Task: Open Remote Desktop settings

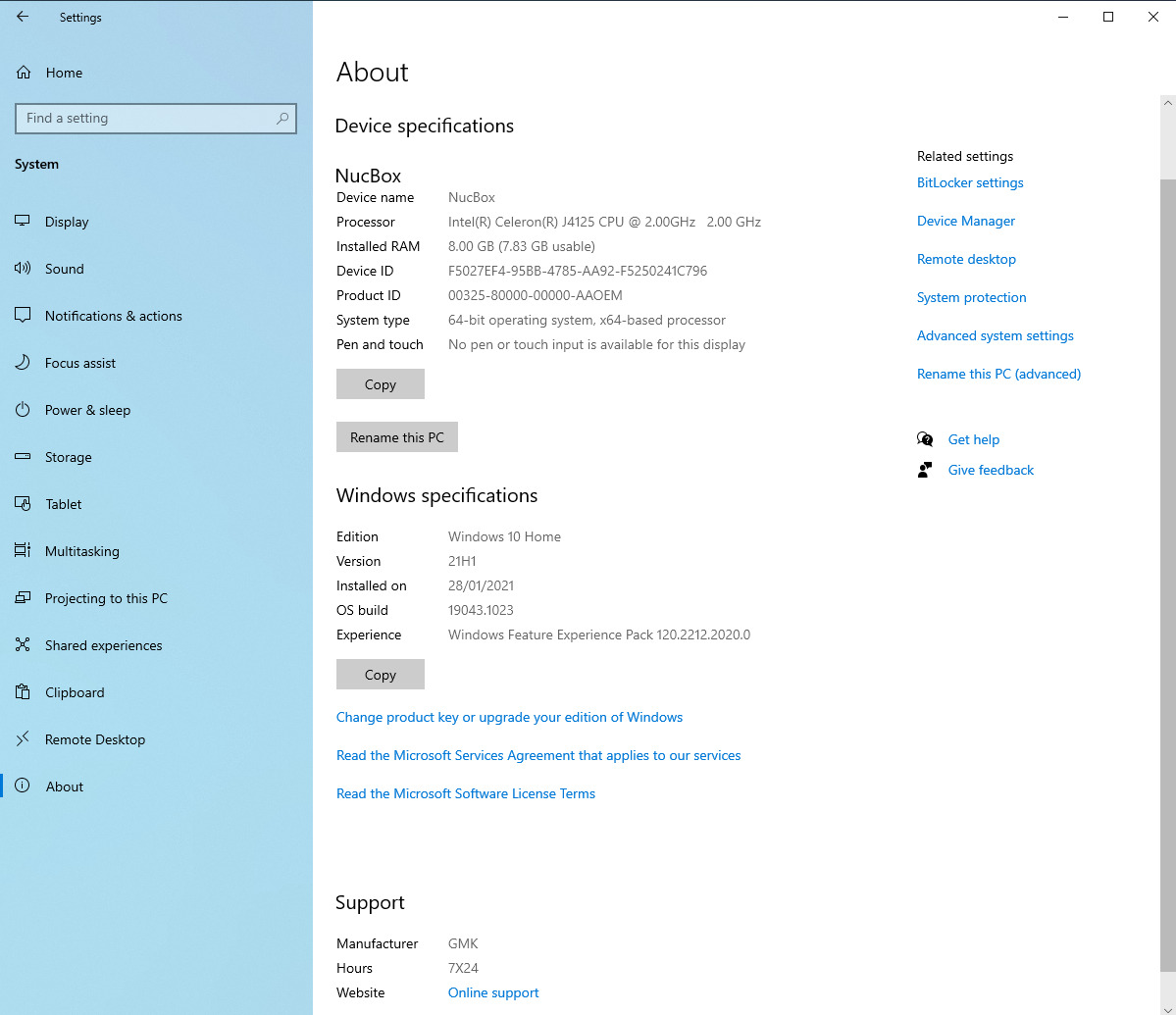Action: pos(156,739)
